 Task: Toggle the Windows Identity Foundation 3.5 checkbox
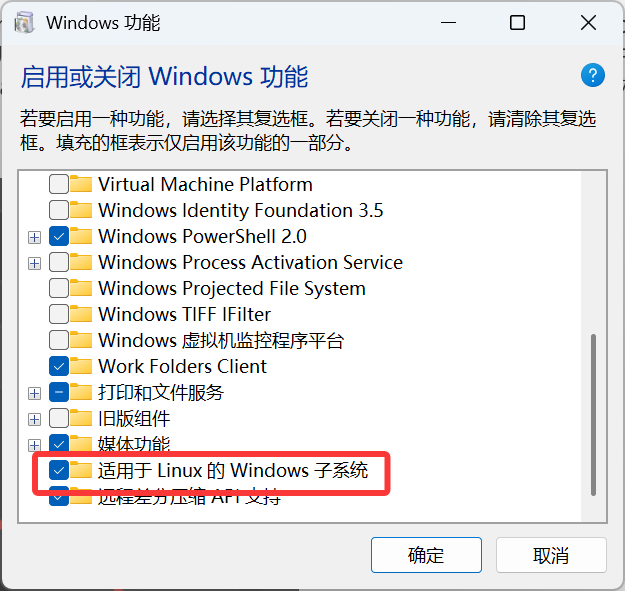[59, 210]
